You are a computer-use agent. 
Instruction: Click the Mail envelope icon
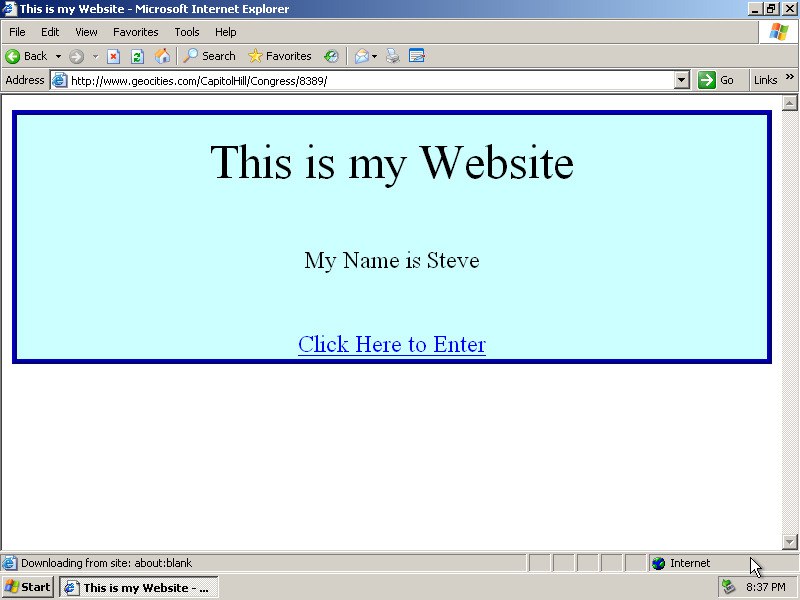tap(361, 56)
